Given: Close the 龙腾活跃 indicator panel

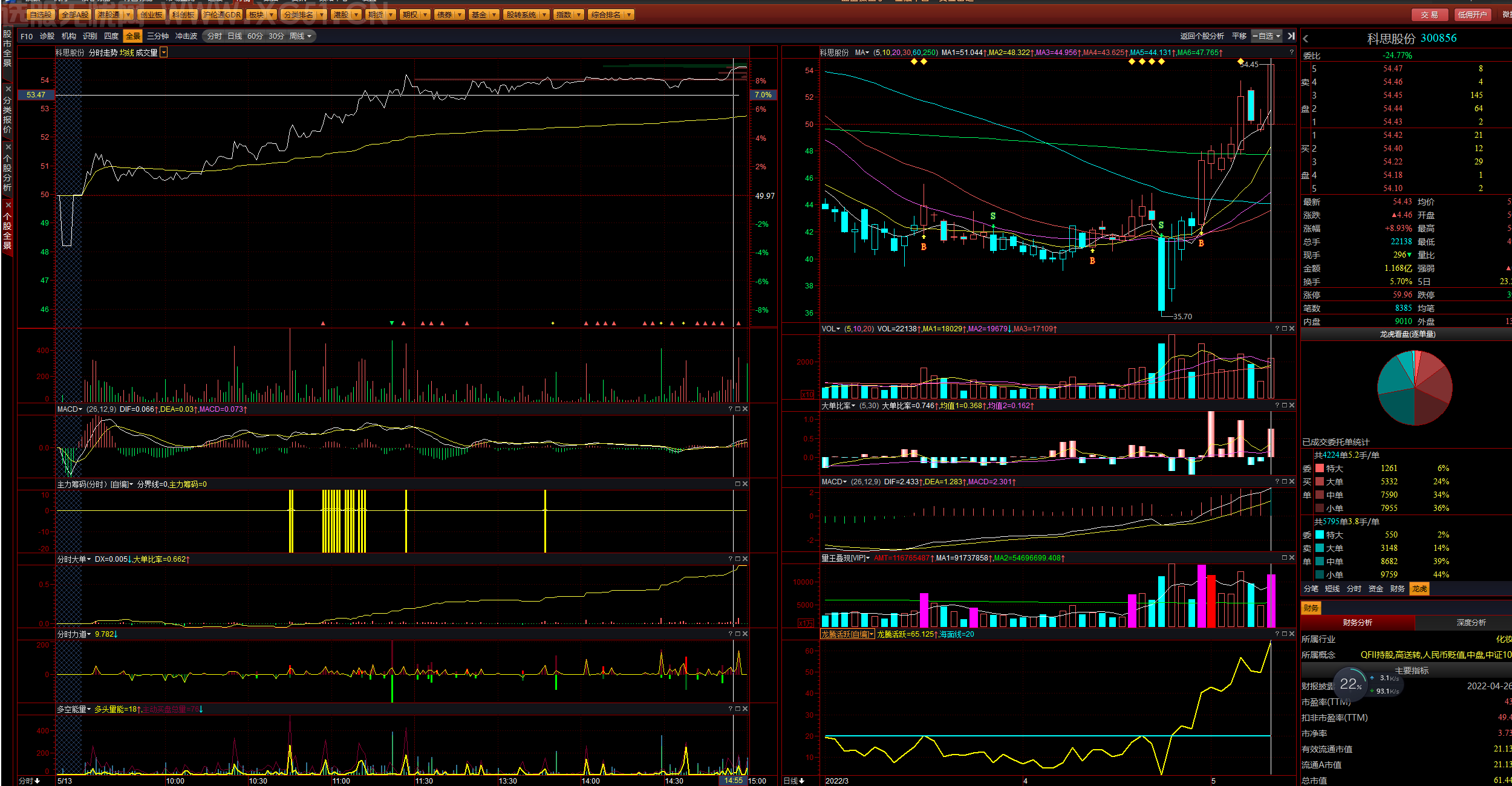Looking at the screenshot, I should point(1292,634).
